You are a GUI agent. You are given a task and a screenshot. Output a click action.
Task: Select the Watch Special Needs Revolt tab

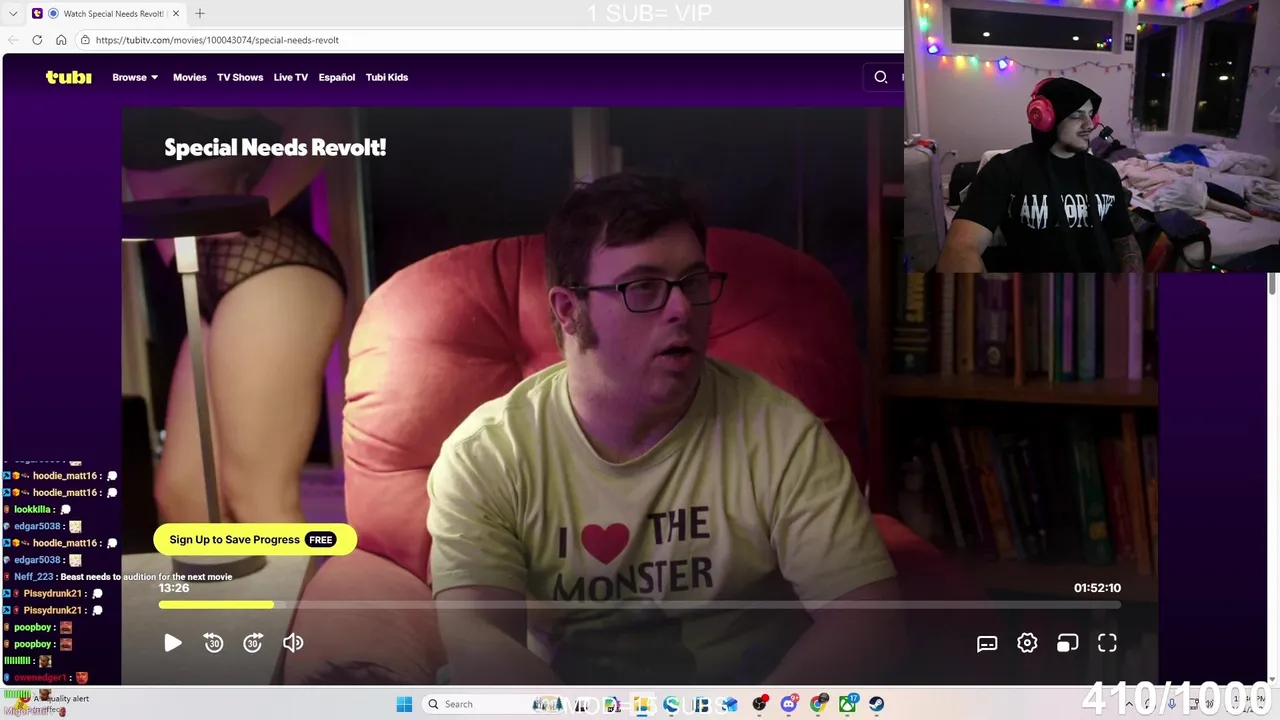coord(105,13)
